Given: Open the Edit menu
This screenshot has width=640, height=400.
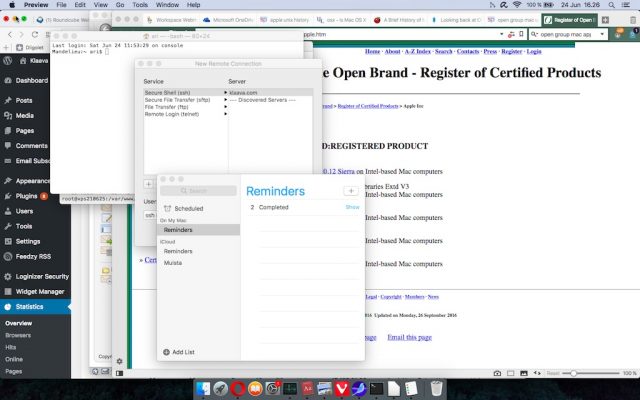Looking at the screenshot, I should tap(80, 5).
